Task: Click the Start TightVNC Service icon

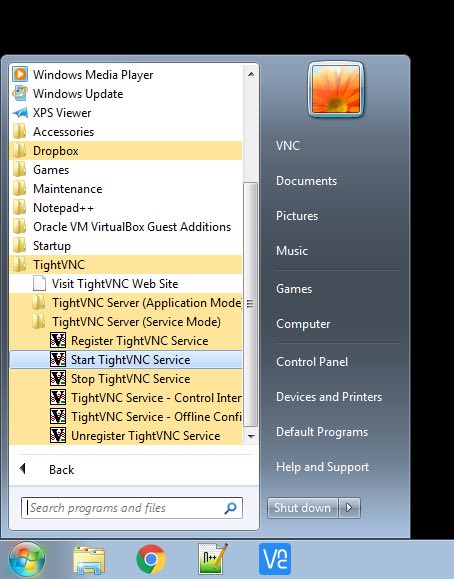Action: coord(58,359)
